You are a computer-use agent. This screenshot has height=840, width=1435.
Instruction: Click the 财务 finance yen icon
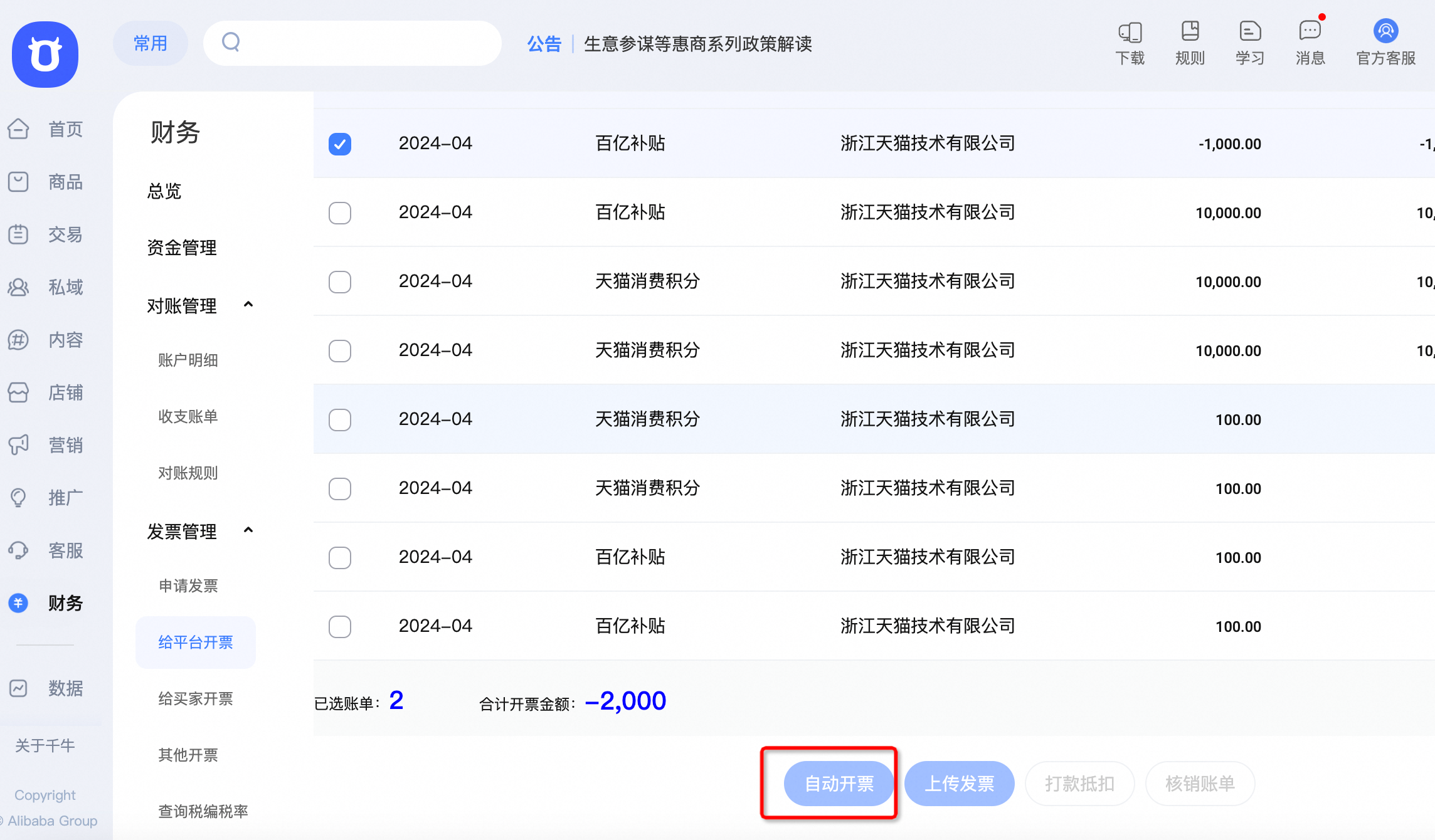click(x=18, y=603)
